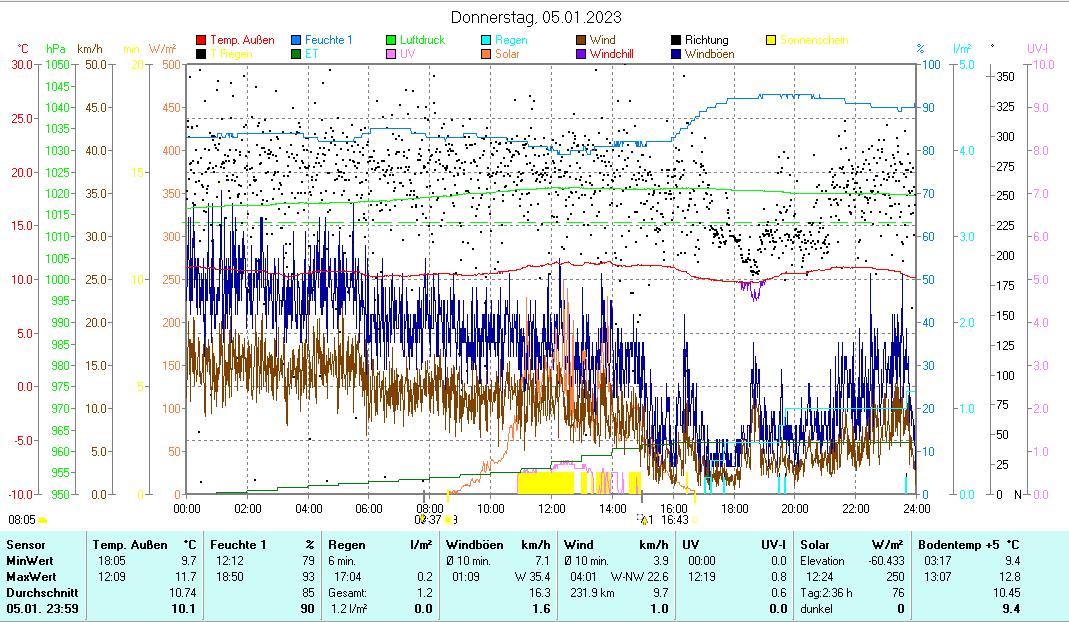Click the navy Windböen legend swatch
The image size is (1069, 622).
click(676, 54)
